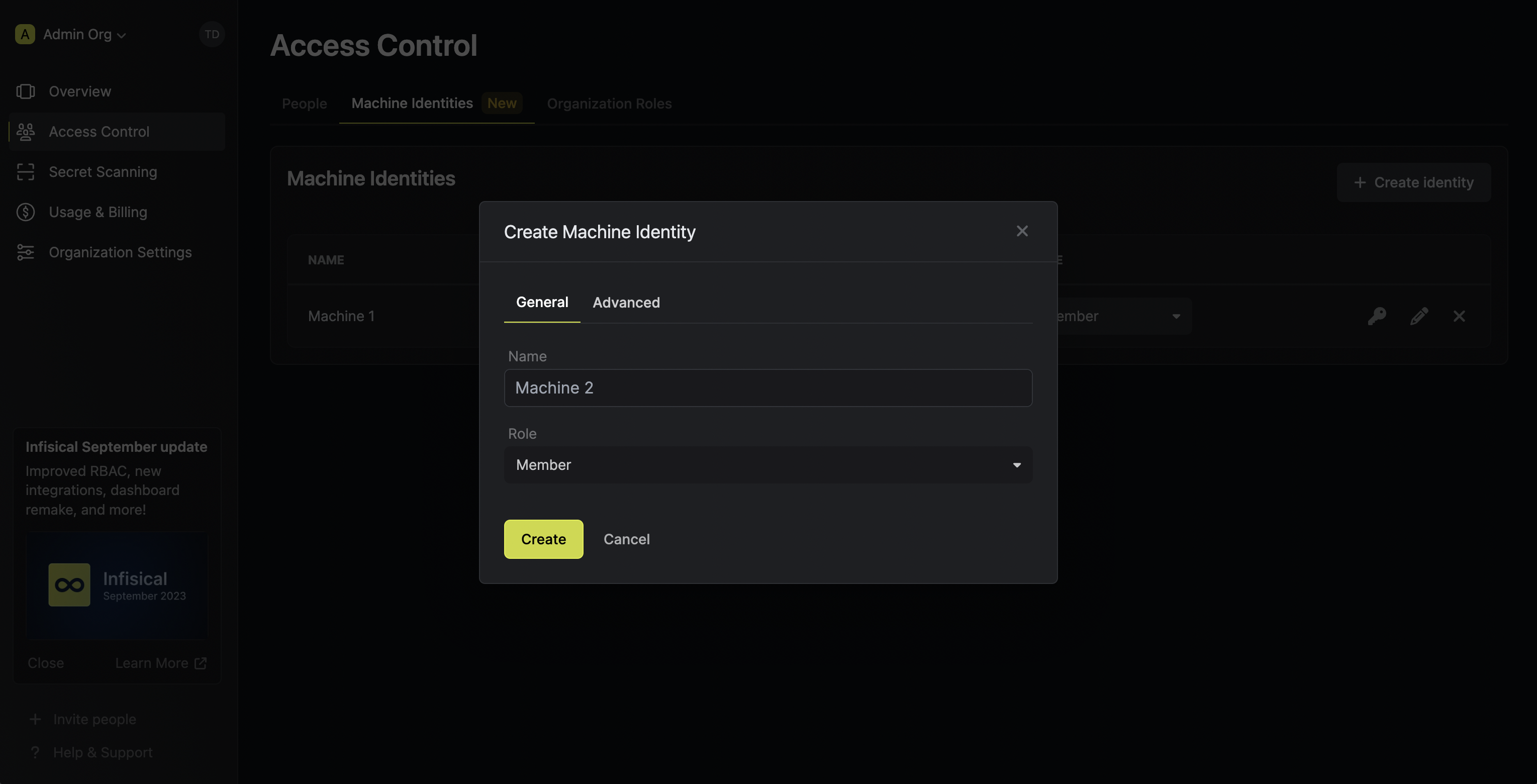
Task: Click the TD user avatar
Action: (x=212, y=35)
